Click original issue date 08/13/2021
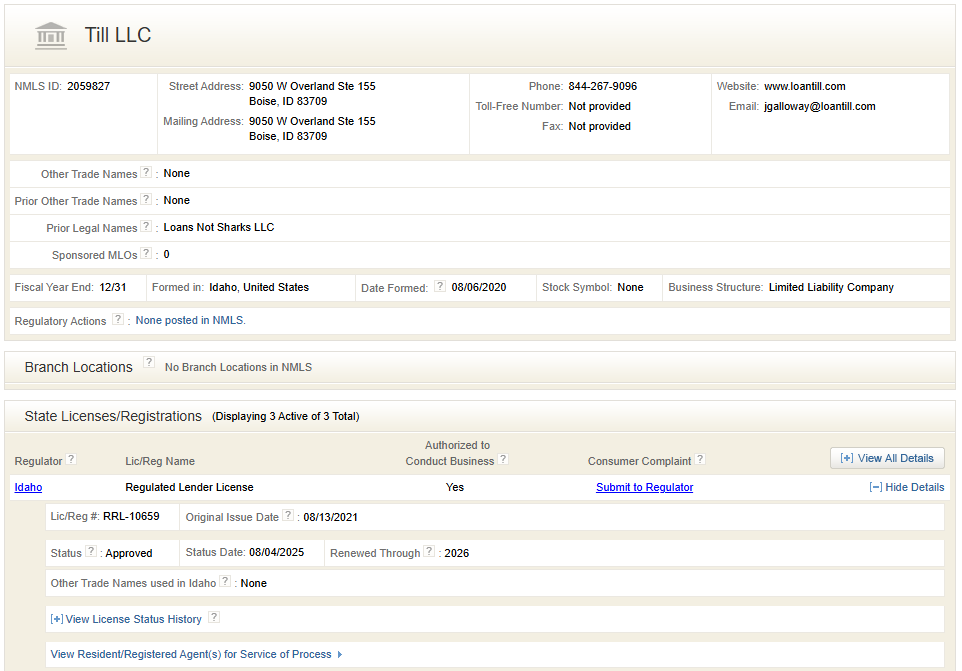962x671 pixels. click(x=330, y=518)
